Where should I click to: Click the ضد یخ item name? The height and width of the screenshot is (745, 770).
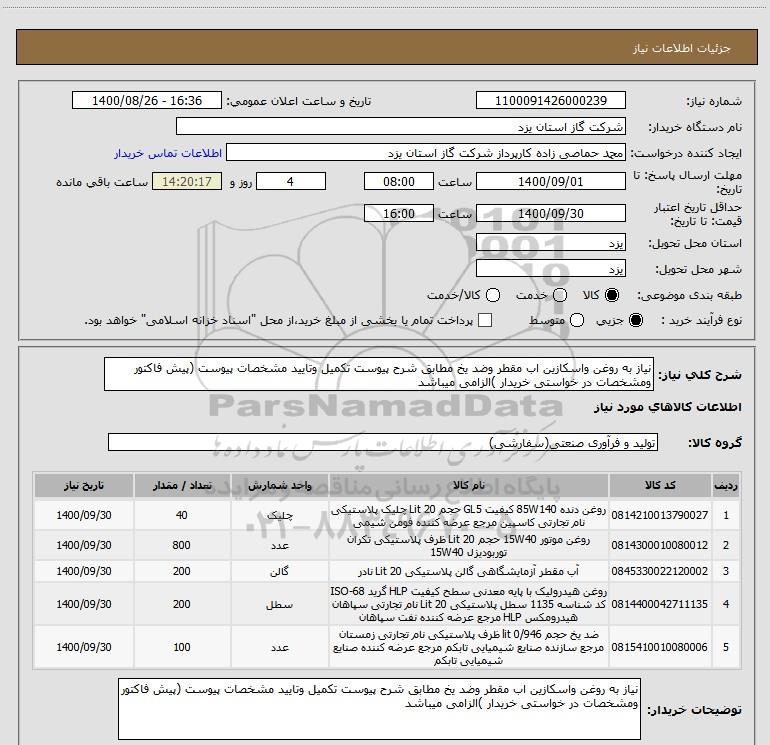pos(468,647)
